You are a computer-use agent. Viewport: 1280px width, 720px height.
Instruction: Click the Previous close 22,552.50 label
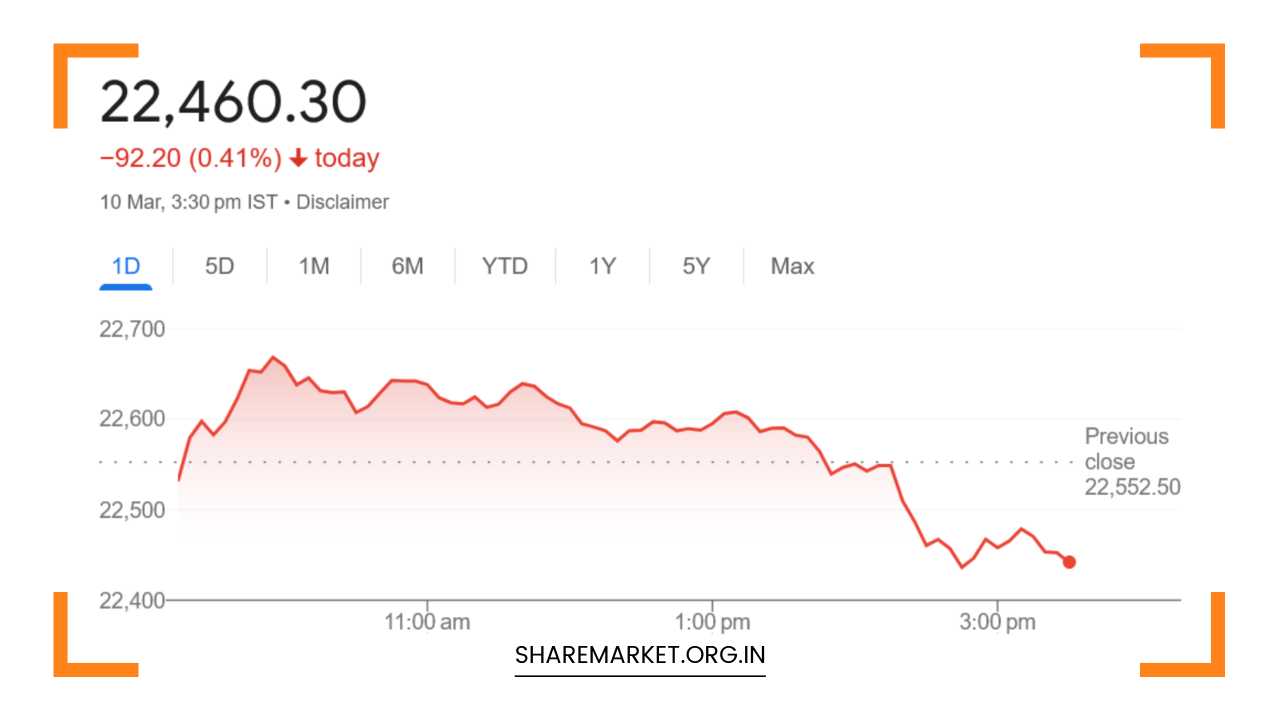(1131, 462)
